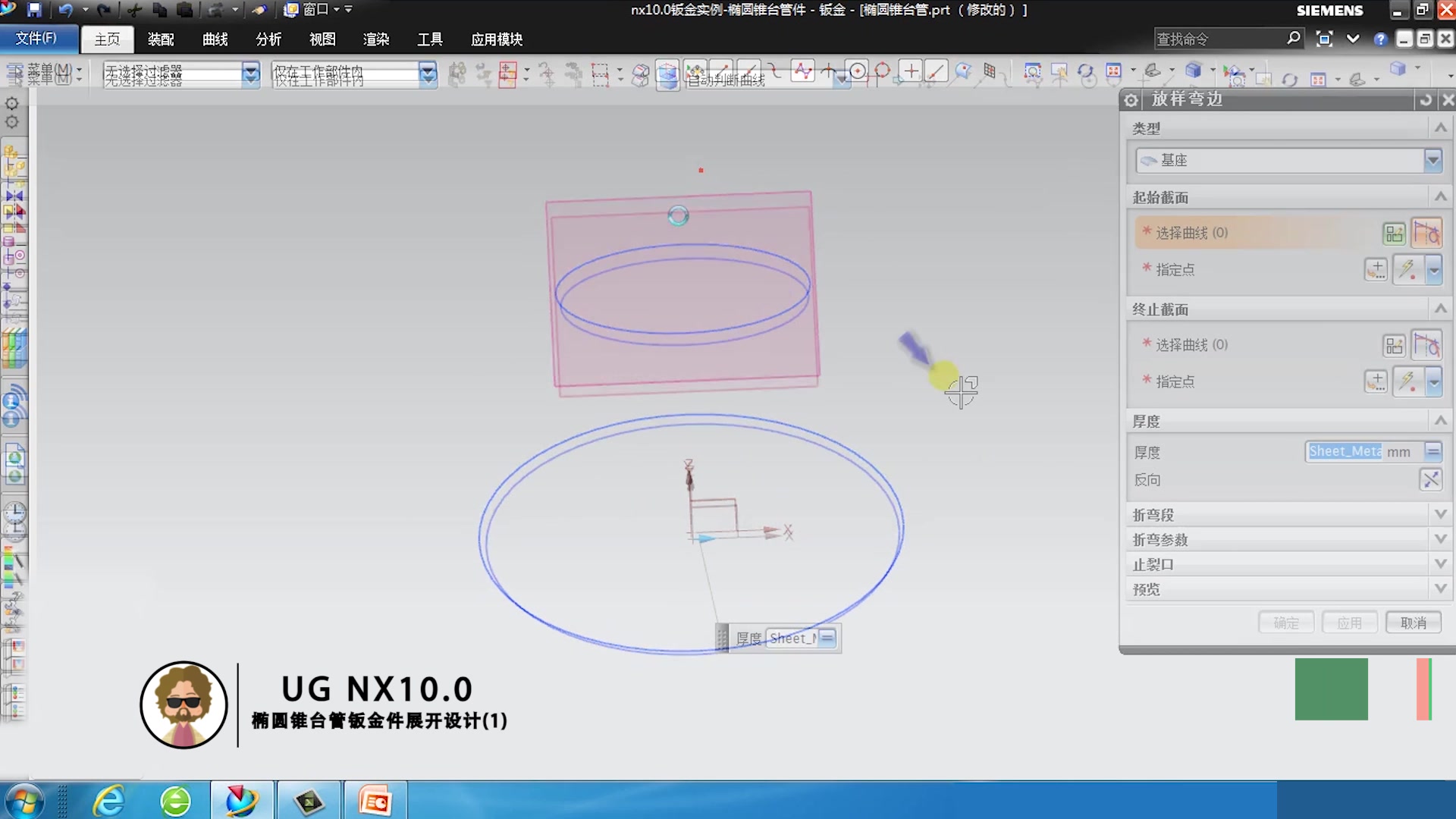Click the 查找命令 search field
This screenshot has height=819, width=1456.
(x=1219, y=39)
